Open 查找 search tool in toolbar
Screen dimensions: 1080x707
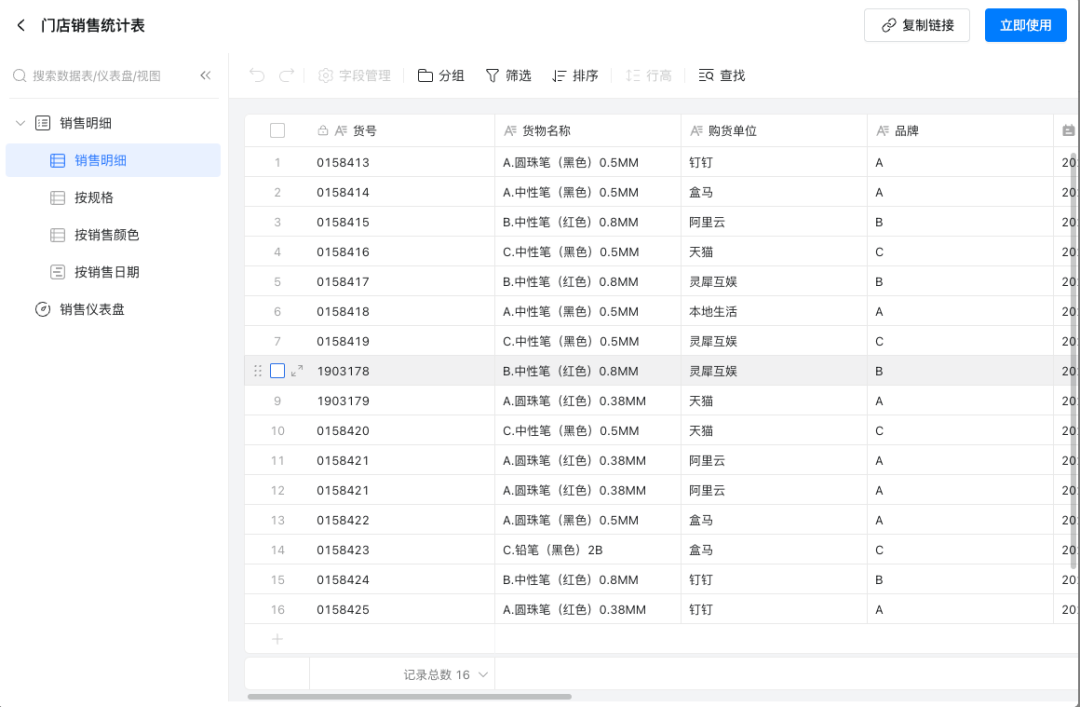tap(721, 76)
